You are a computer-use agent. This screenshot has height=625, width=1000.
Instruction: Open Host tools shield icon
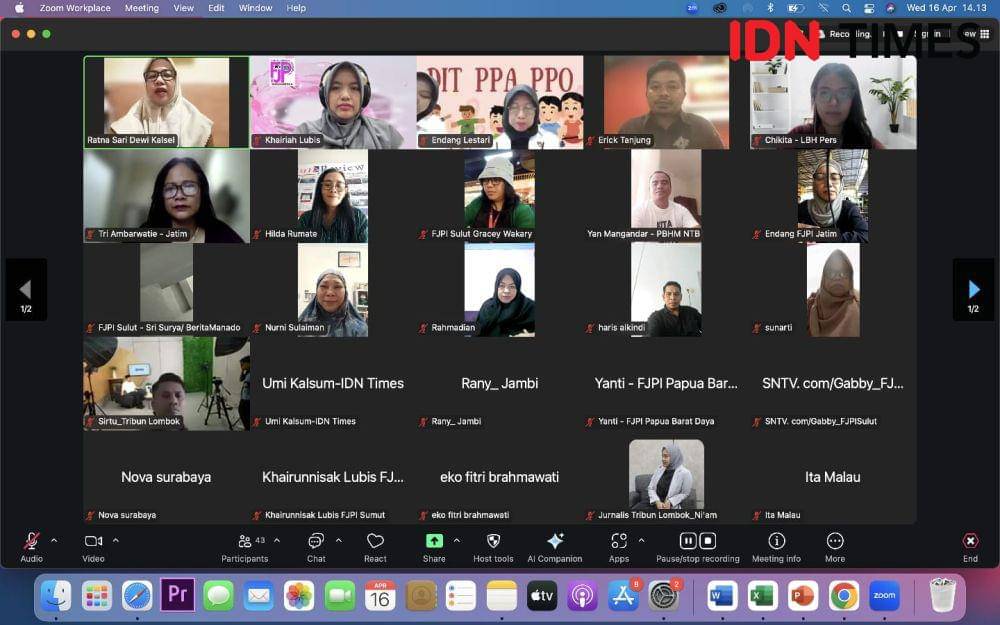(493, 541)
